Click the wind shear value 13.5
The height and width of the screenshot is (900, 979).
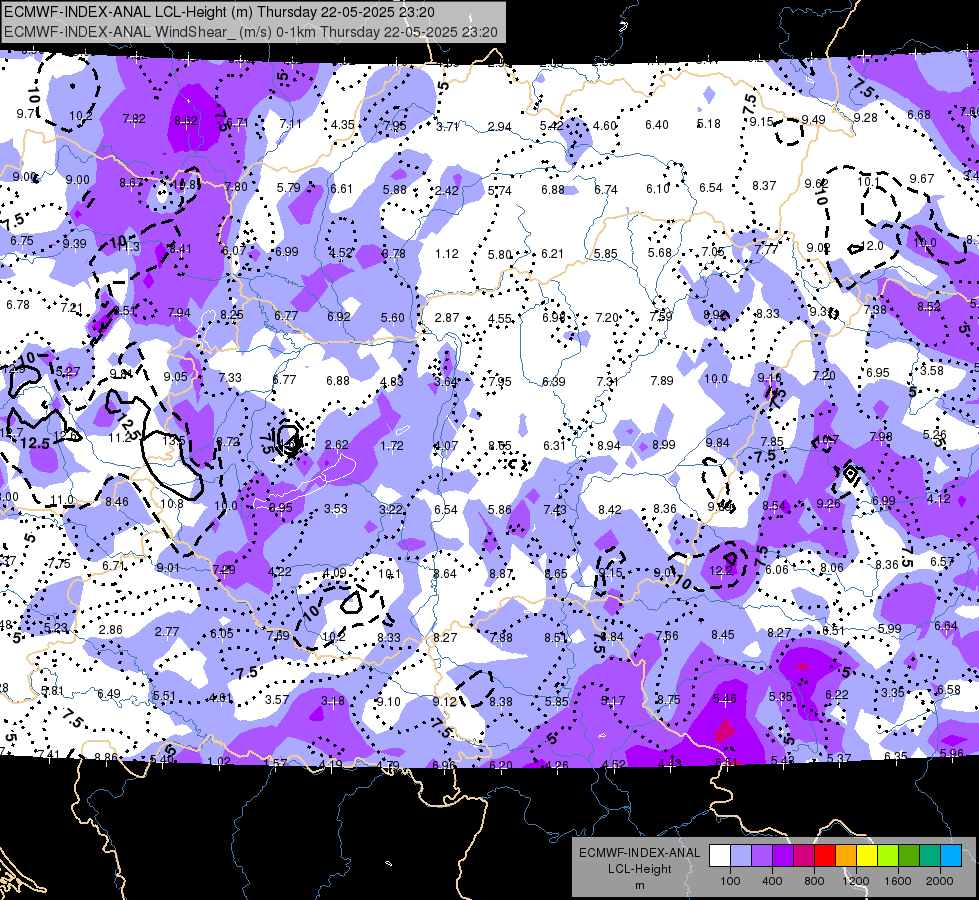pyautogui.click(x=174, y=440)
